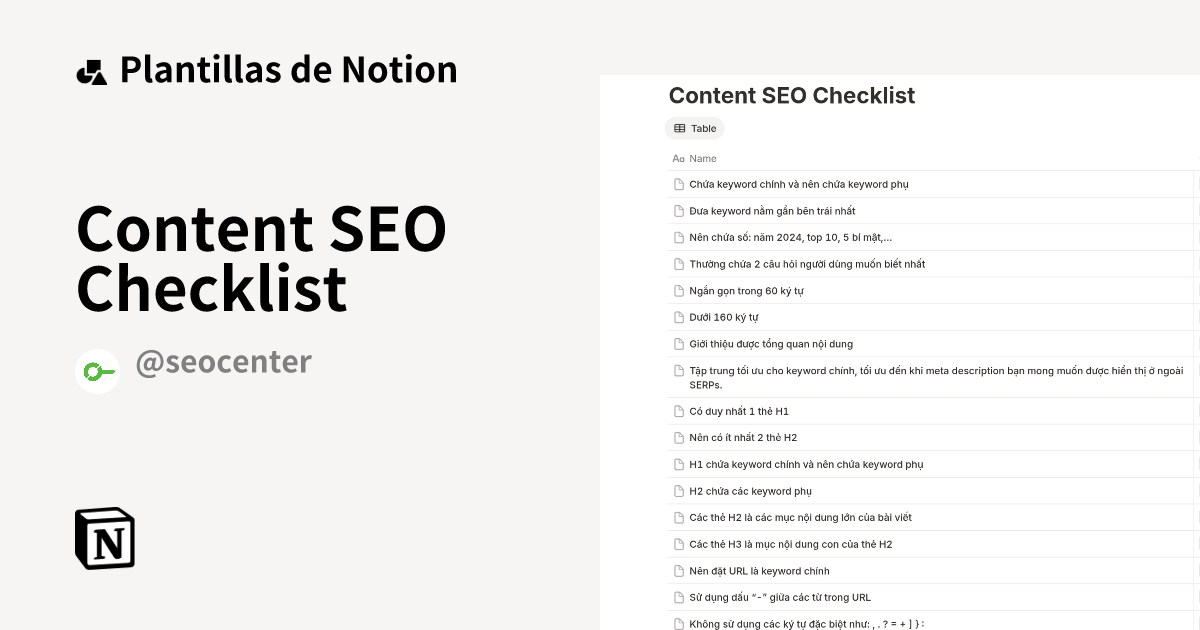Image resolution: width=1200 pixels, height=630 pixels.
Task: Click the page icon beside "Chứa keyword chính" row
Action: [x=678, y=184]
